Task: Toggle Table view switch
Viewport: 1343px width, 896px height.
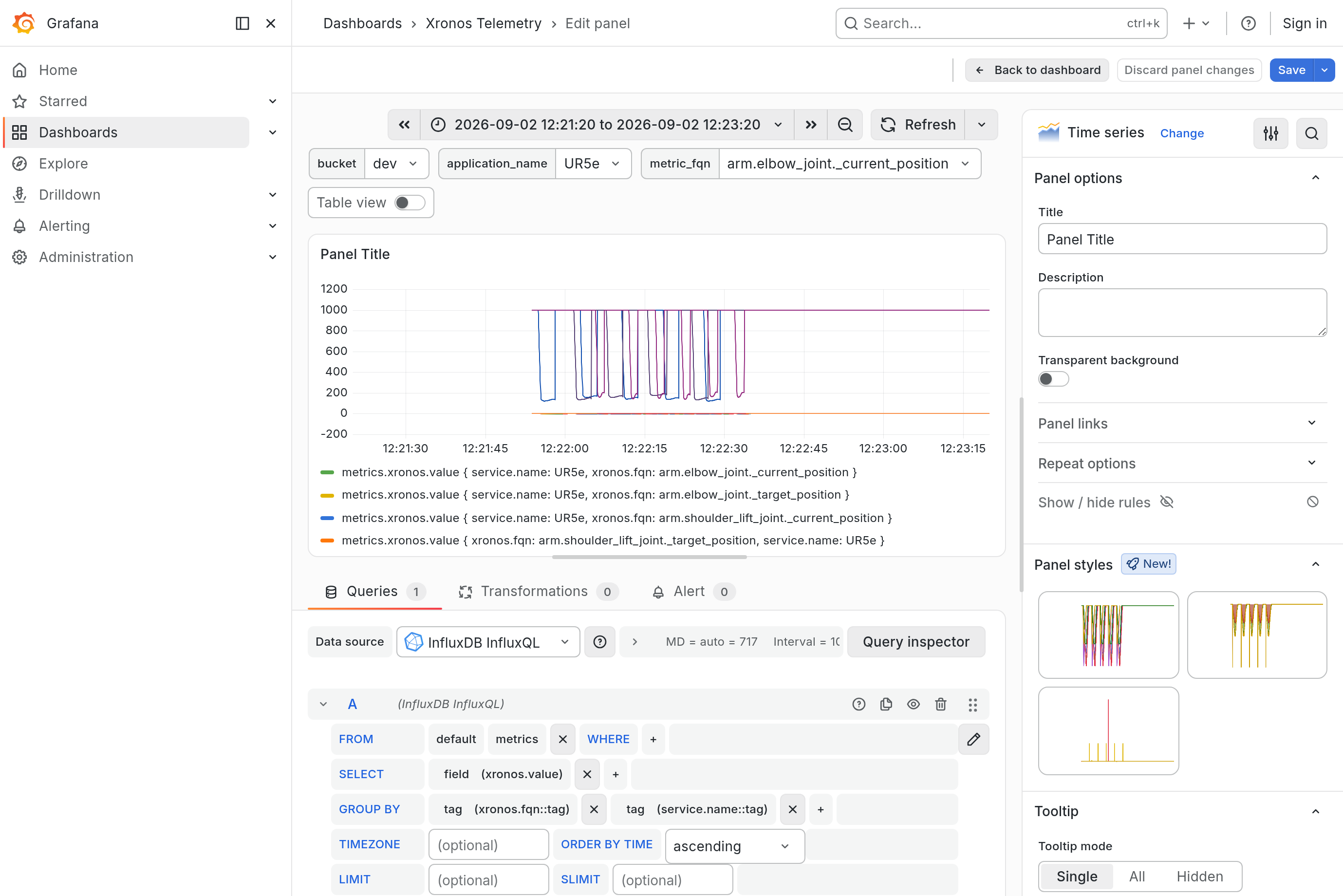Action: coord(410,203)
